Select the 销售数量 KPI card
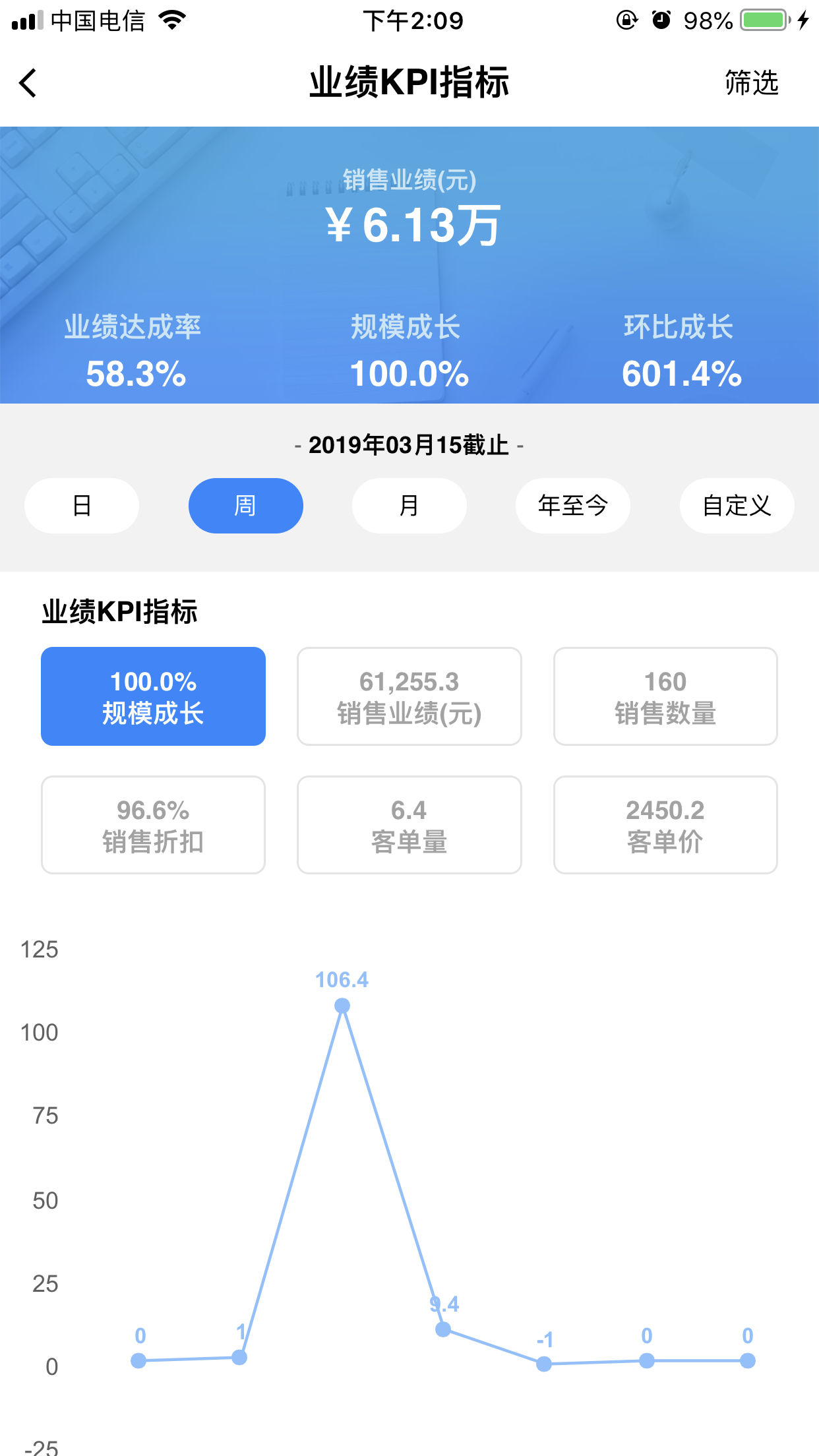 665,696
